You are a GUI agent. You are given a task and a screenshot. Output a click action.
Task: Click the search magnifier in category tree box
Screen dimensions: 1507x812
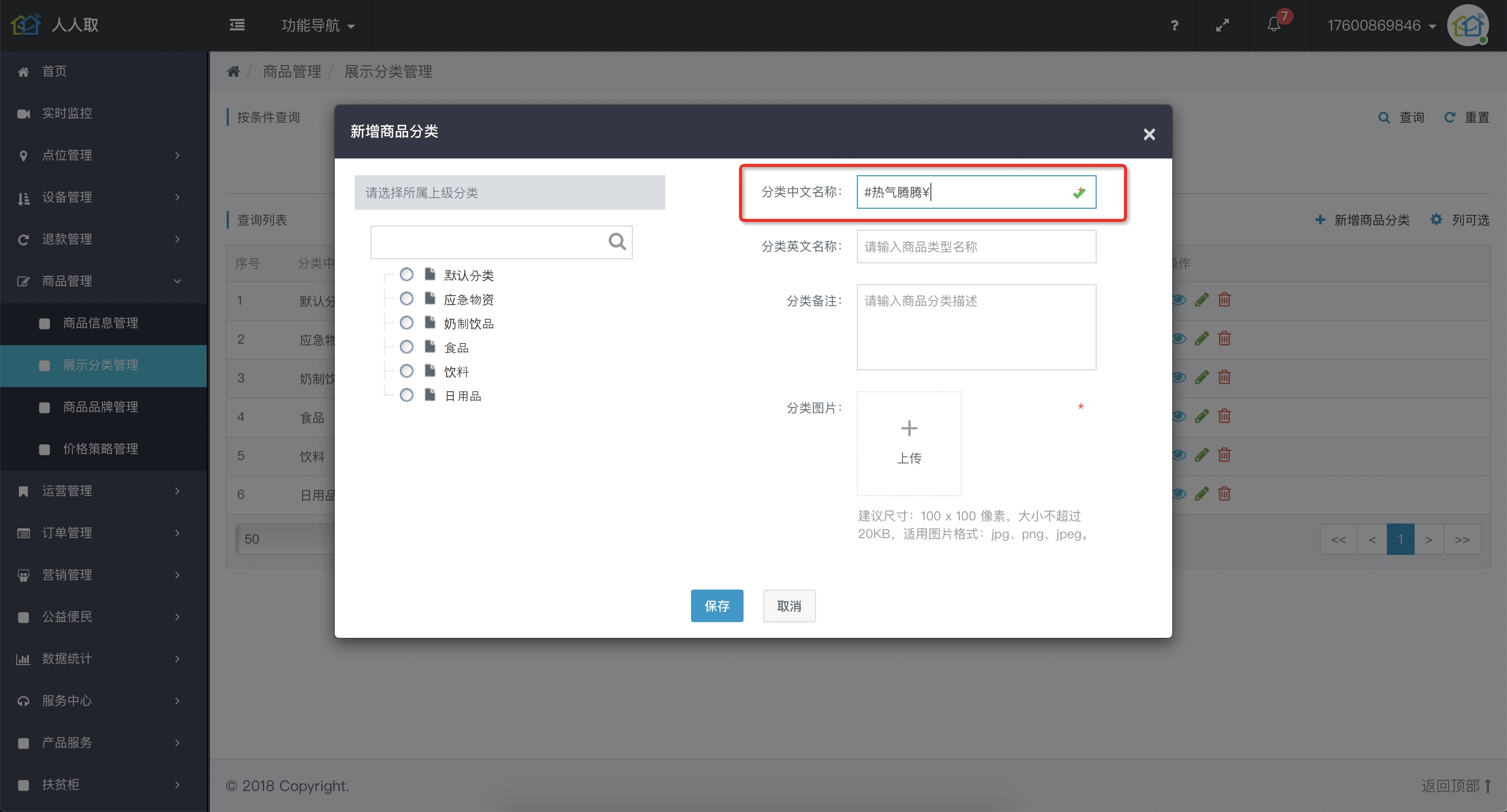(x=617, y=242)
